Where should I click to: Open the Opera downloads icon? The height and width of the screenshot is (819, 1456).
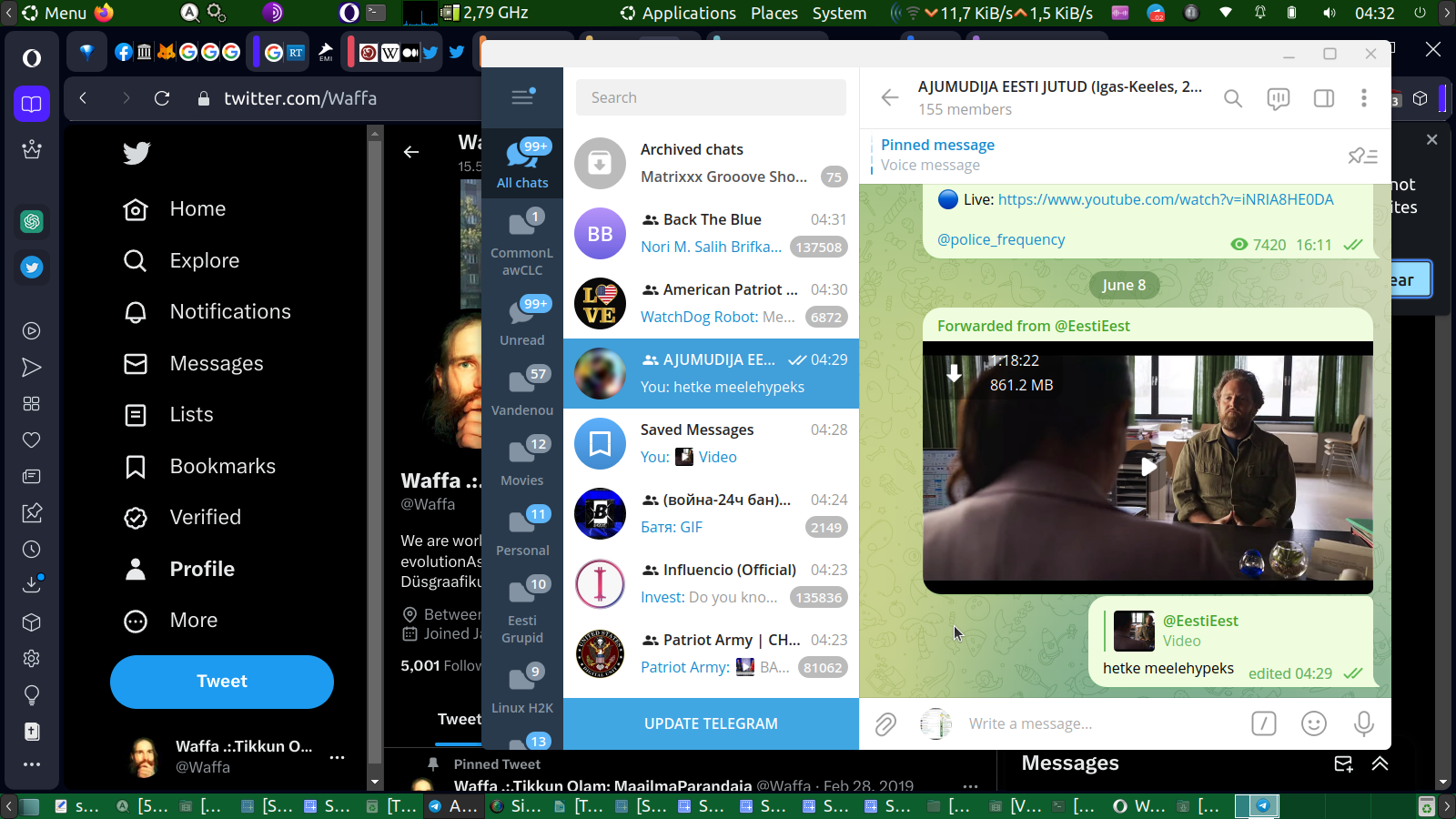click(32, 583)
